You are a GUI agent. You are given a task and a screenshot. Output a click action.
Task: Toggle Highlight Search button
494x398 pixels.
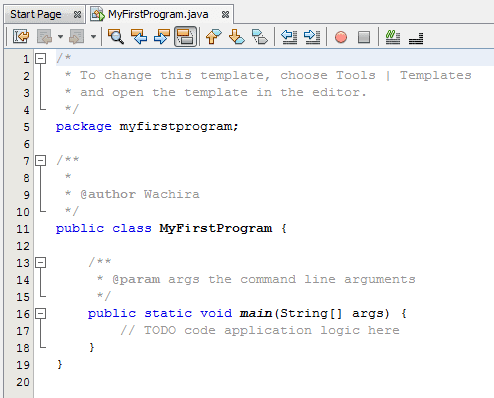(185, 36)
